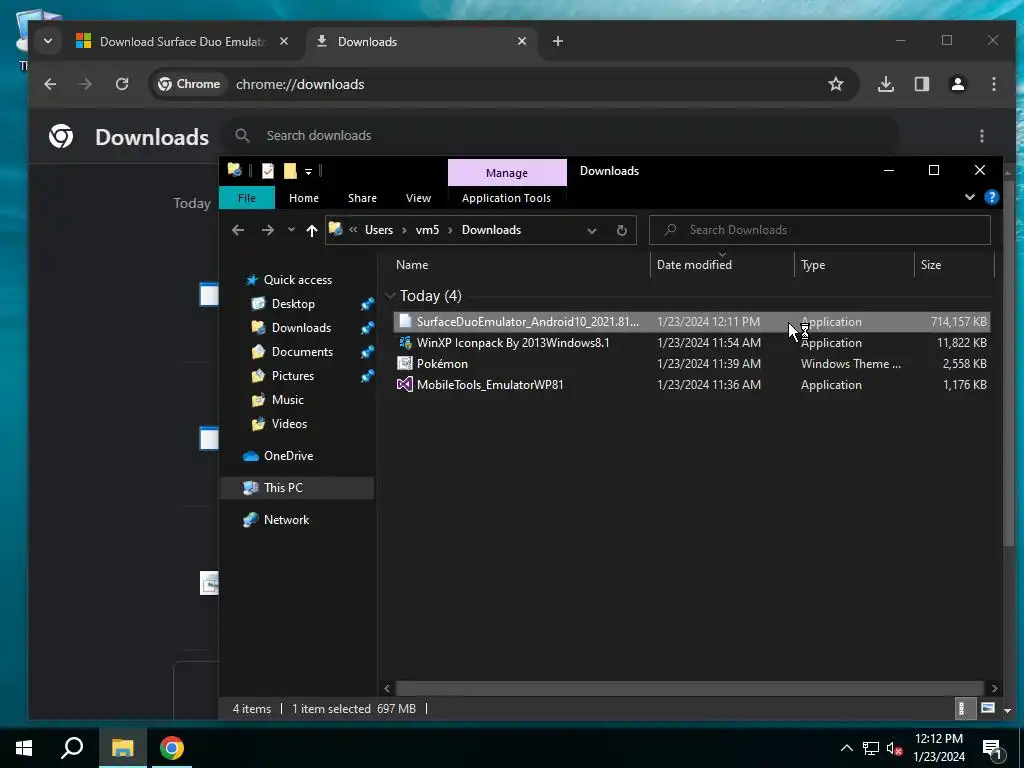1024x768 pixels.
Task: Open the Share ribbon tab
Action: pos(362,198)
